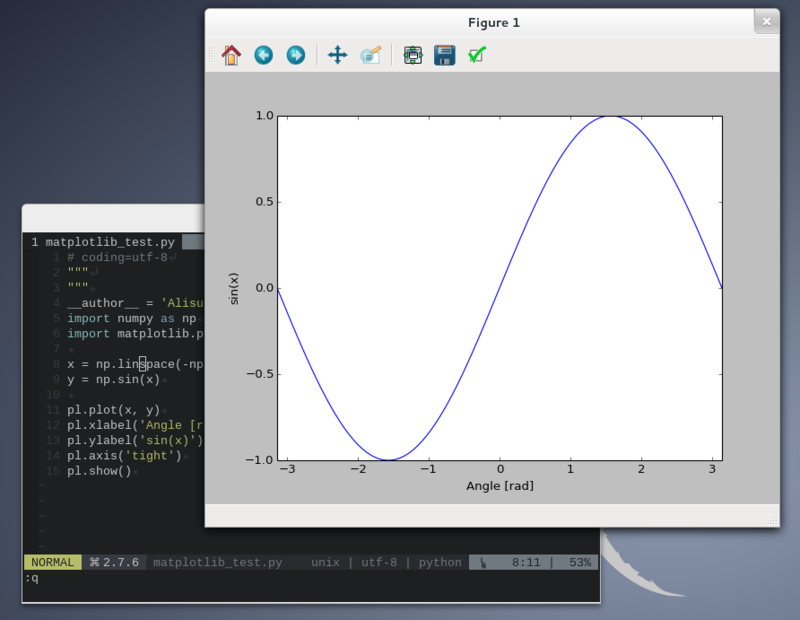Toggle the pan/zoom tool
Screen dimensions: 800x620
(x=339, y=55)
